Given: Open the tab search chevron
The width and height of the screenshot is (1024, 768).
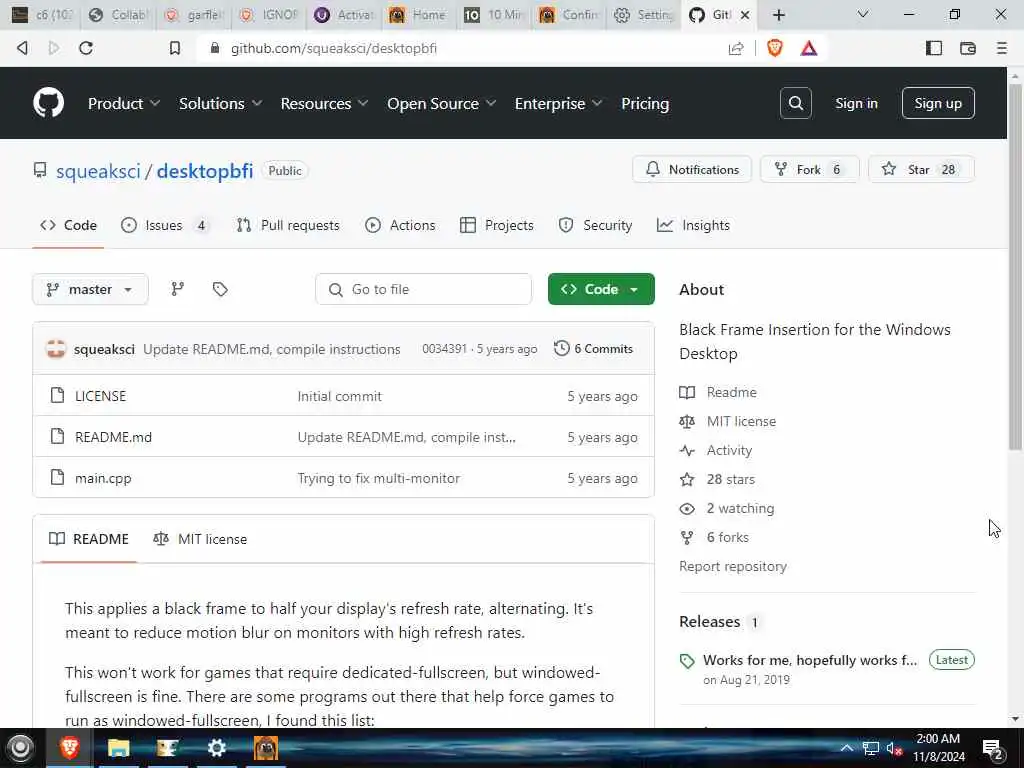Looking at the screenshot, I should point(863,14).
